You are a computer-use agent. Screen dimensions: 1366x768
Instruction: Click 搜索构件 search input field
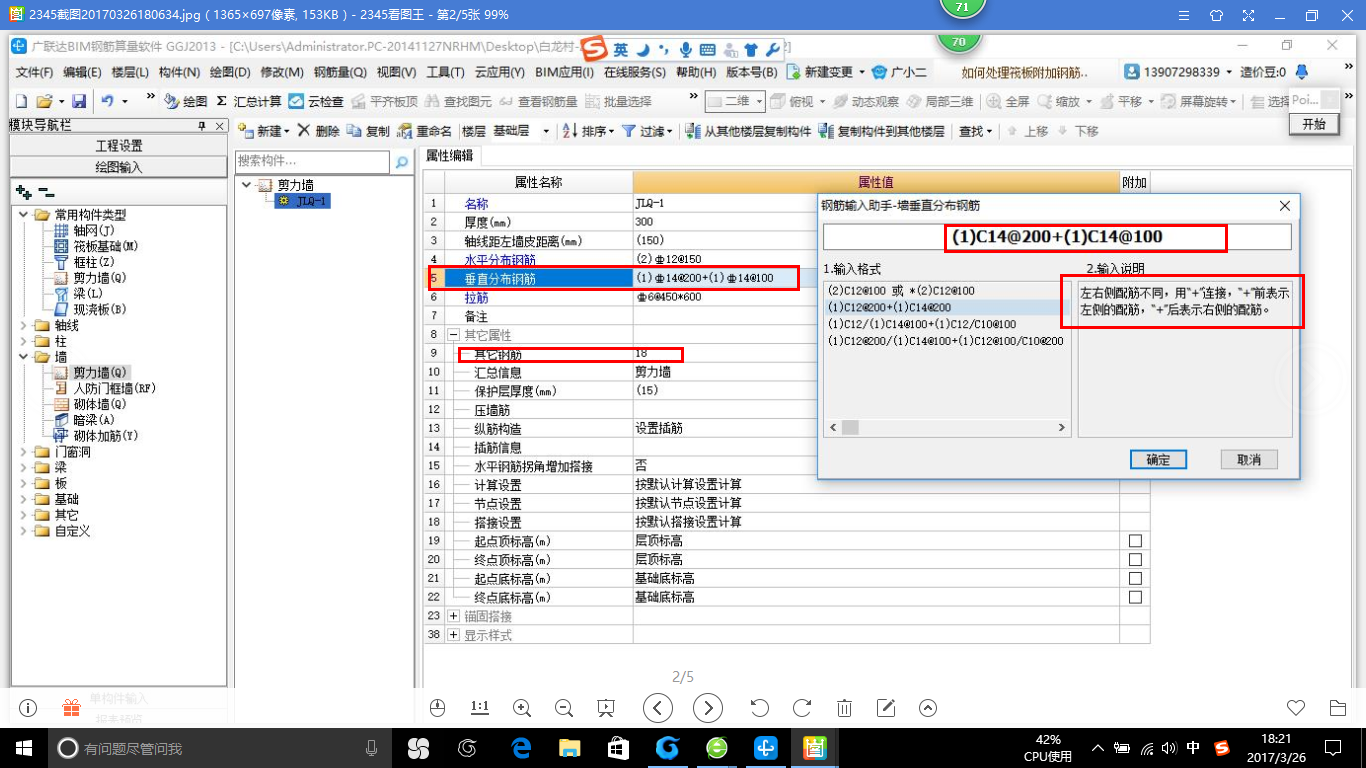(313, 162)
